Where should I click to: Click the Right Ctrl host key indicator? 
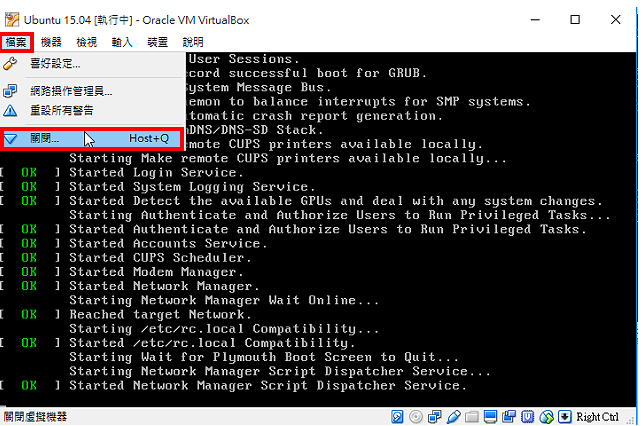coord(597,417)
